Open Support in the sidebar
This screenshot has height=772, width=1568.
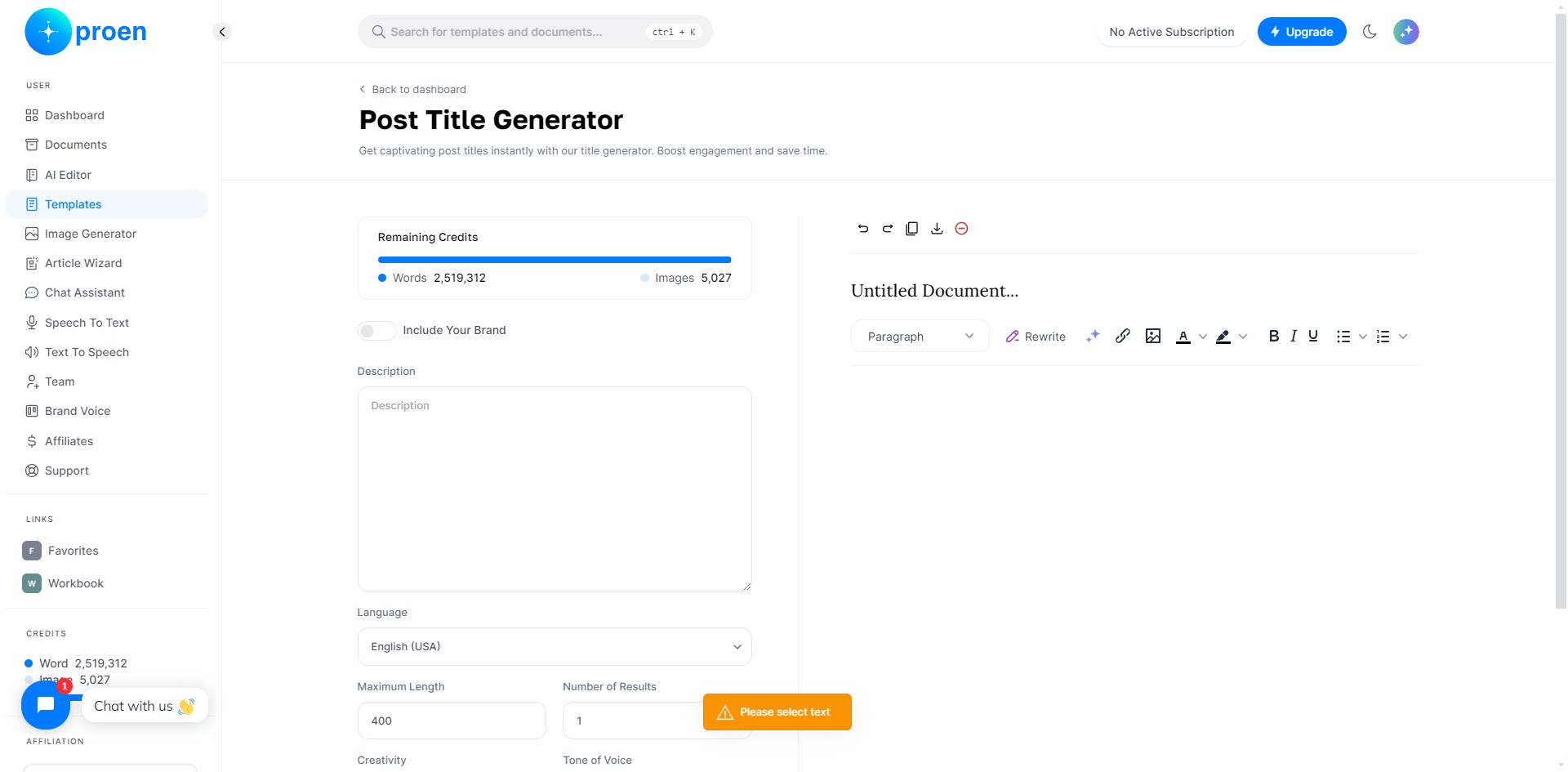pyautogui.click(x=106, y=471)
